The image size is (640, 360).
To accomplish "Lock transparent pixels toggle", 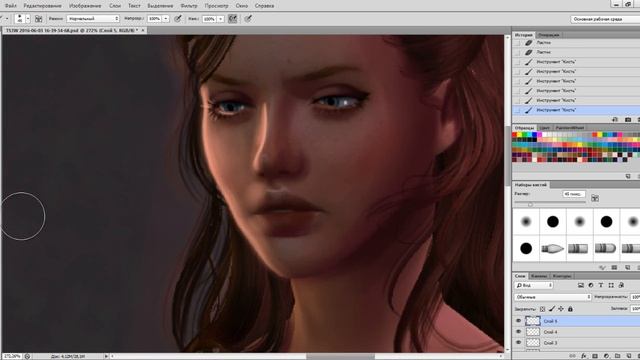I will (x=542, y=309).
